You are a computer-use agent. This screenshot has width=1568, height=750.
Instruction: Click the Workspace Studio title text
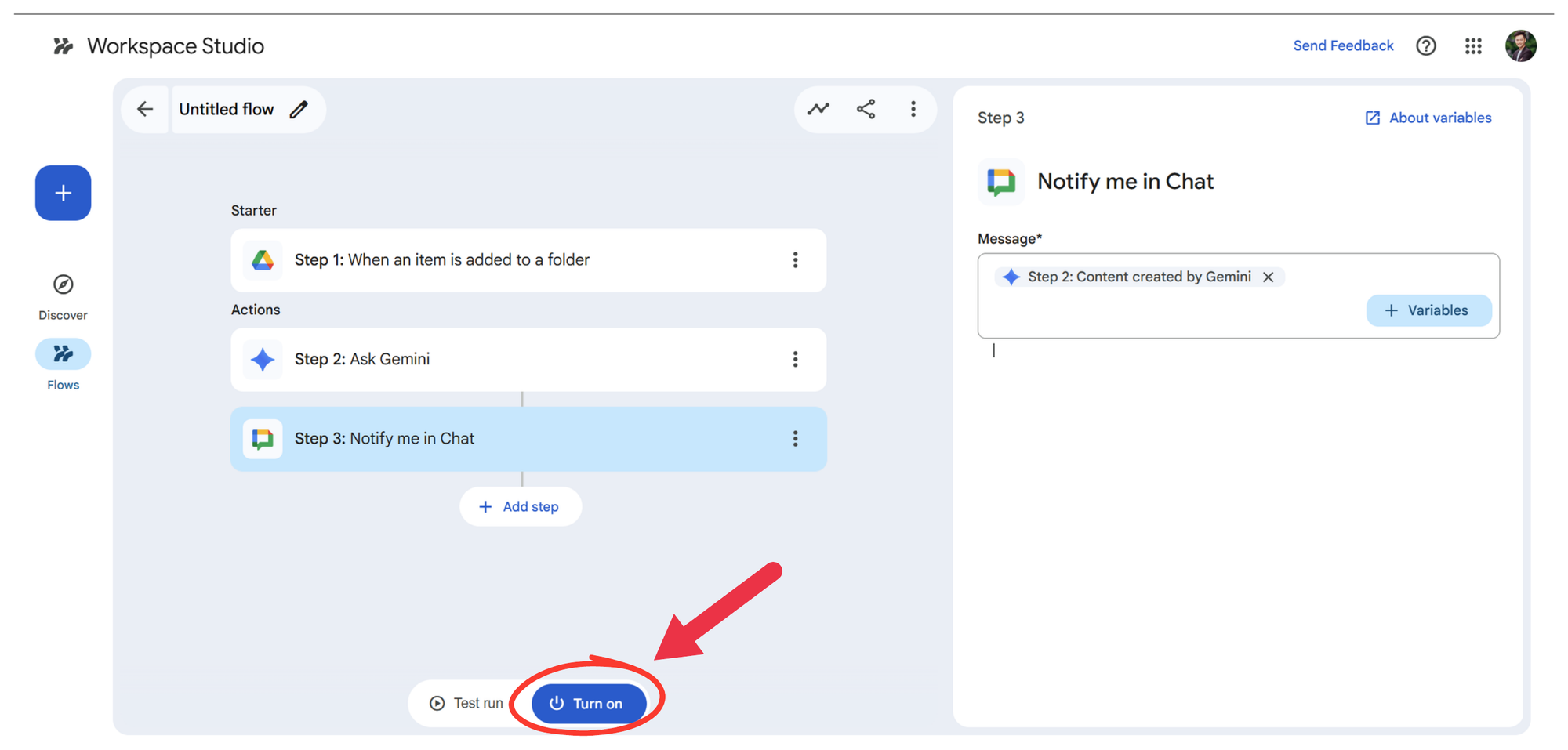[176, 46]
